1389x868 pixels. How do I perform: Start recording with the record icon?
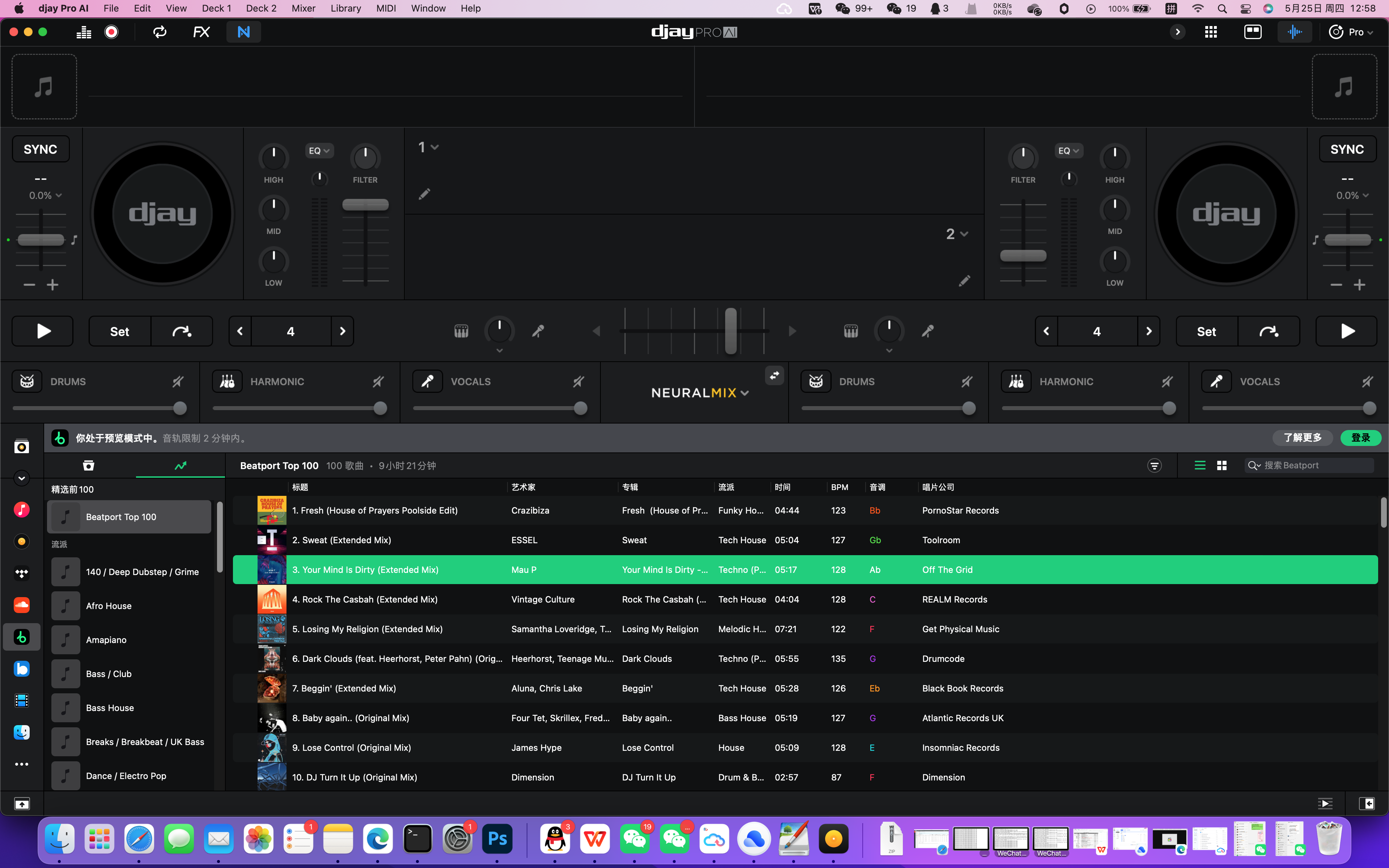(x=112, y=32)
